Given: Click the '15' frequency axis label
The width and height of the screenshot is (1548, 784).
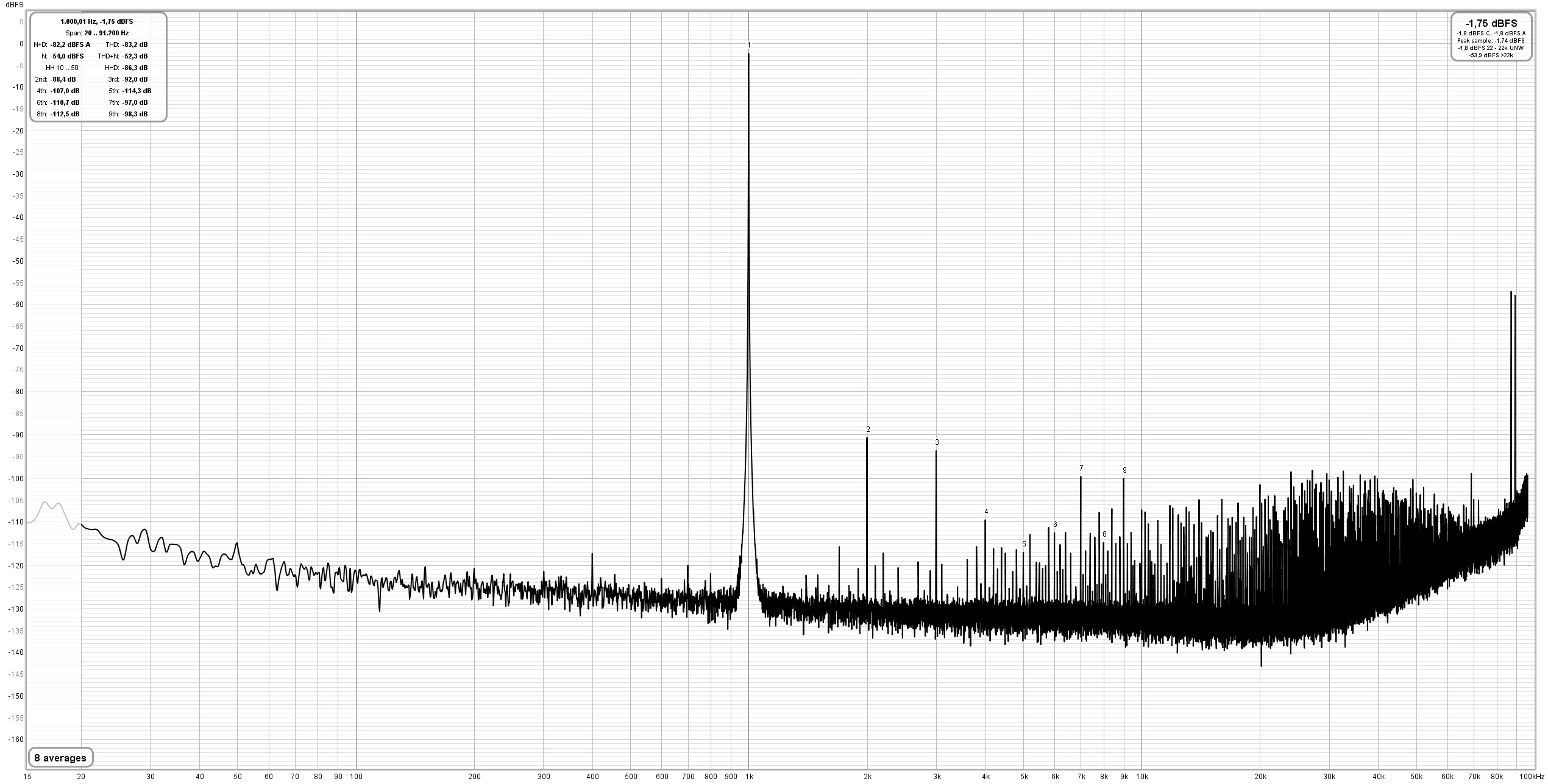Looking at the screenshot, I should coord(27,777).
